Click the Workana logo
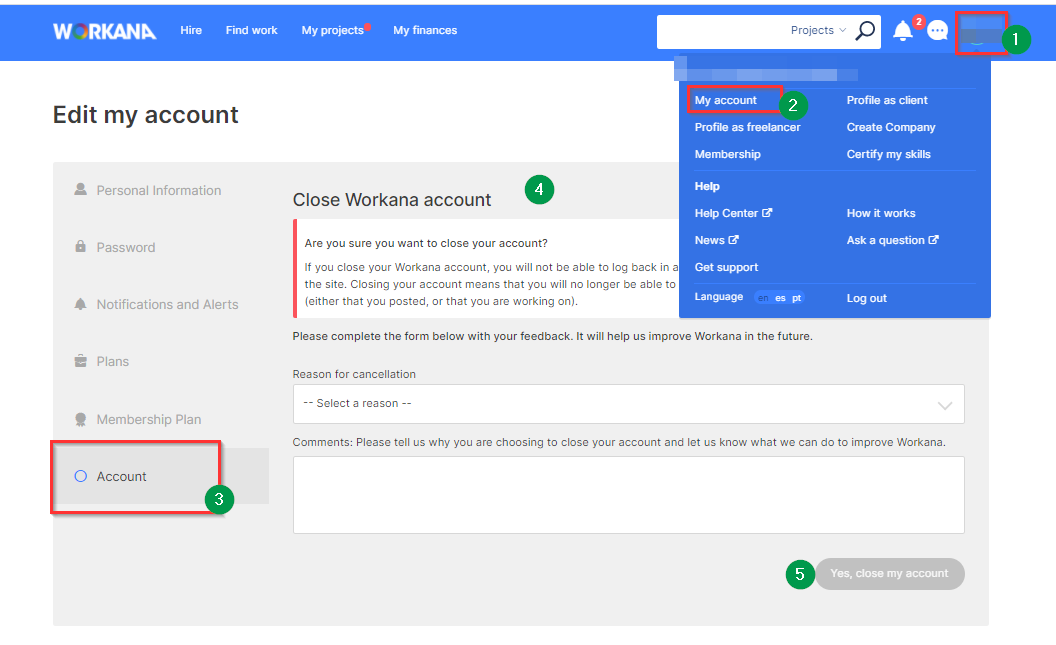Image resolution: width=1056 pixels, height=645 pixels. click(104, 31)
